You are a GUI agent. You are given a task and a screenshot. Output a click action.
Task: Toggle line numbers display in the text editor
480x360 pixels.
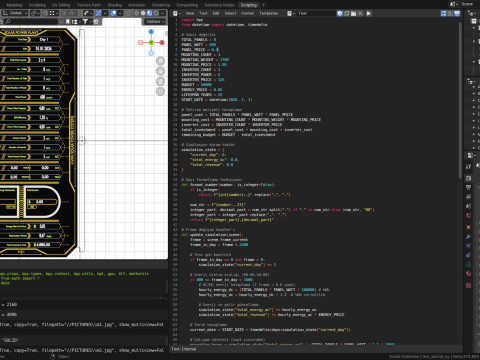point(443,13)
